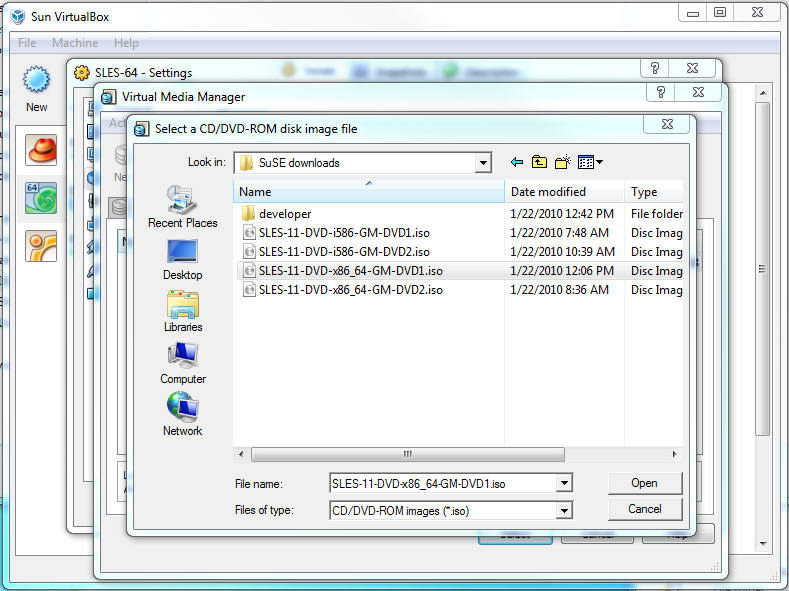
Task: Click File folder type cell
Action: pyautogui.click(x=657, y=214)
